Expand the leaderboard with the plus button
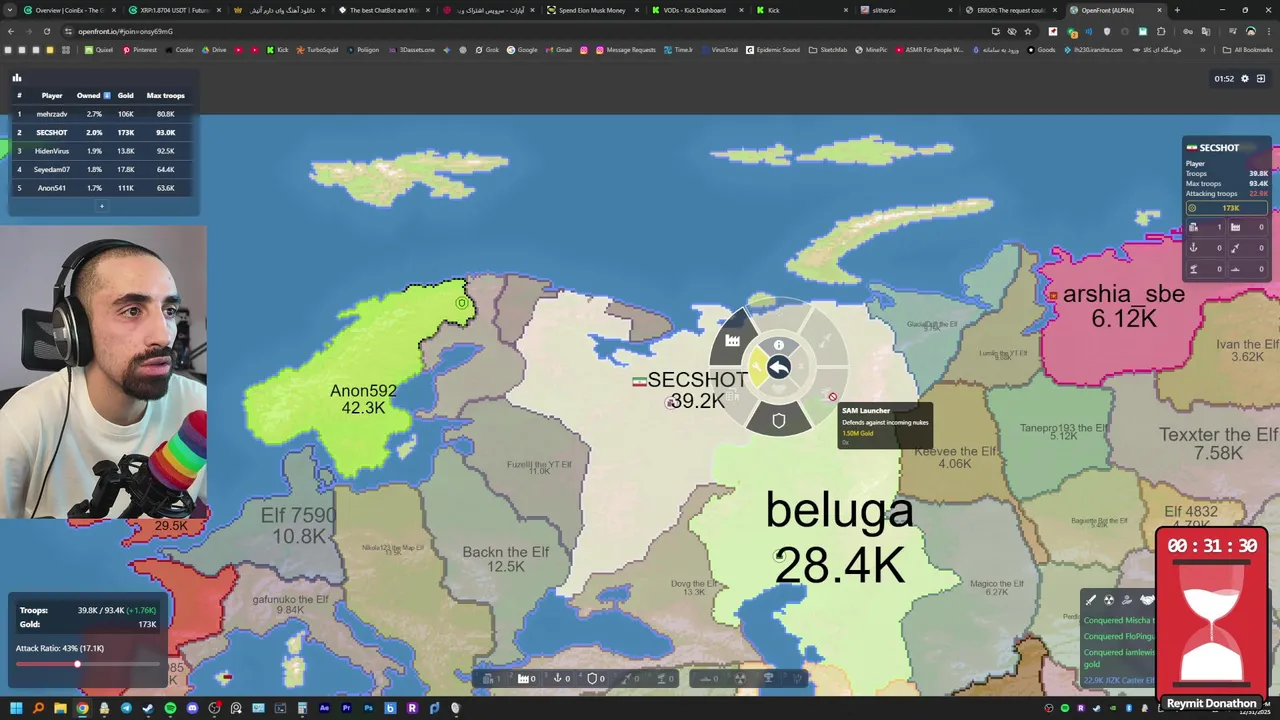 point(101,206)
